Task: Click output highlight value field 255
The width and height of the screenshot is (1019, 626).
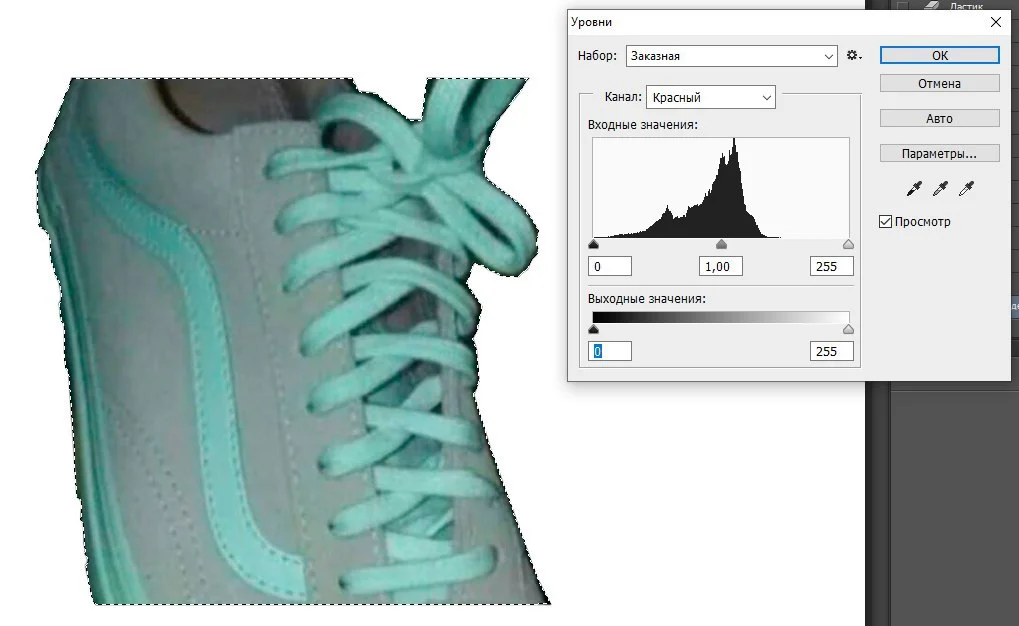Action: [x=832, y=352]
